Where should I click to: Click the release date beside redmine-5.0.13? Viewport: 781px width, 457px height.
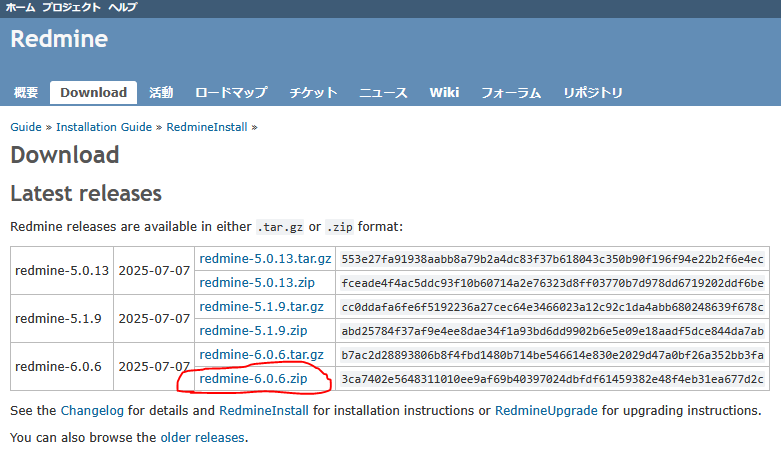(154, 270)
